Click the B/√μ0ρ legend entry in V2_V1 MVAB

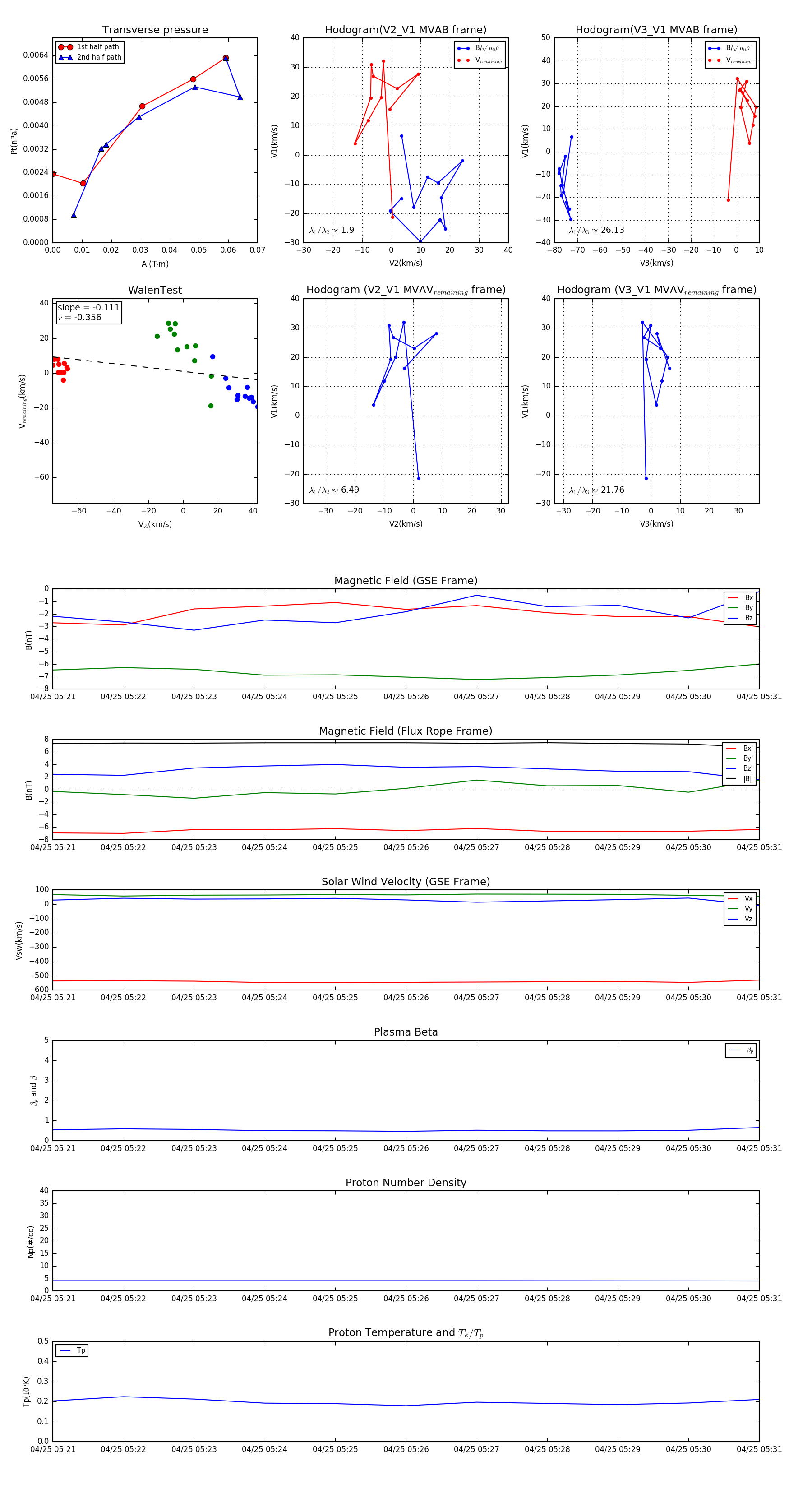click(x=480, y=49)
